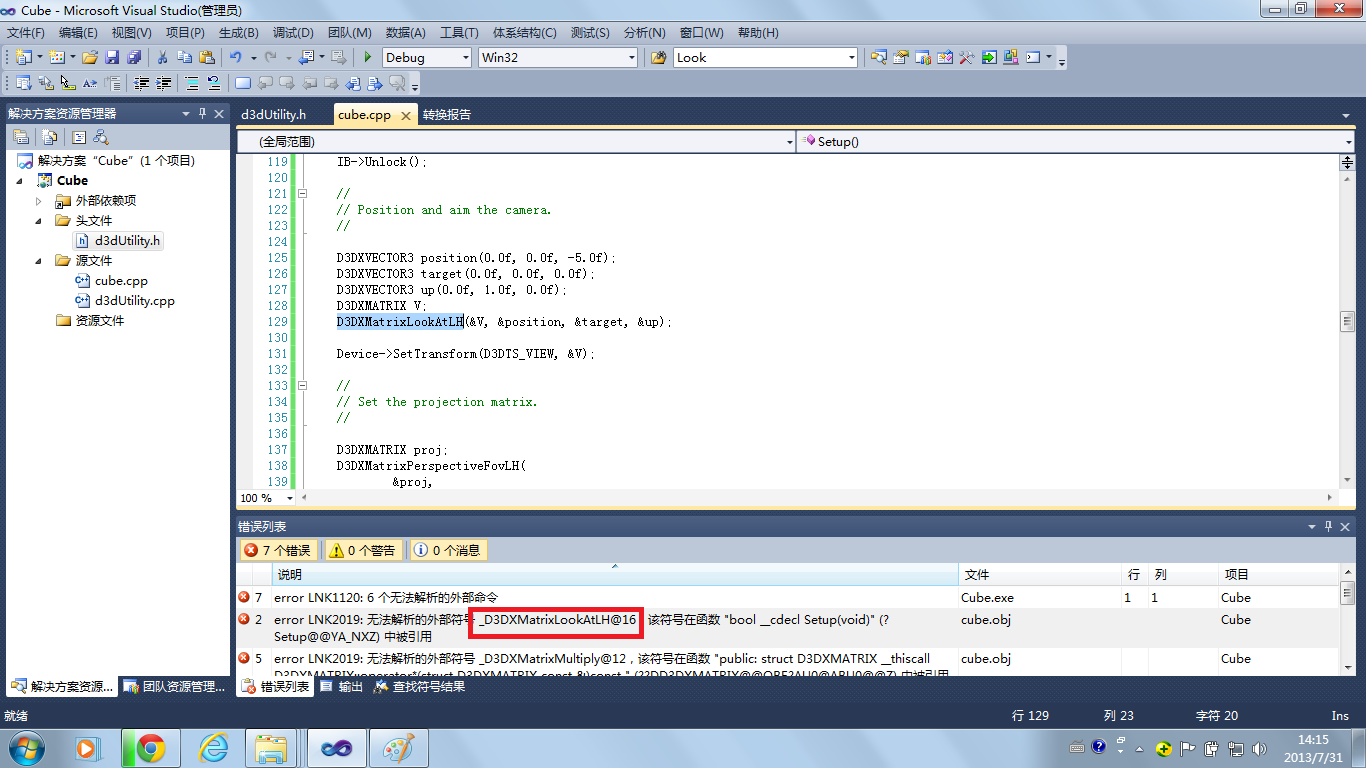
Task: Collapse the 源文件 folder
Action: pos(39,261)
